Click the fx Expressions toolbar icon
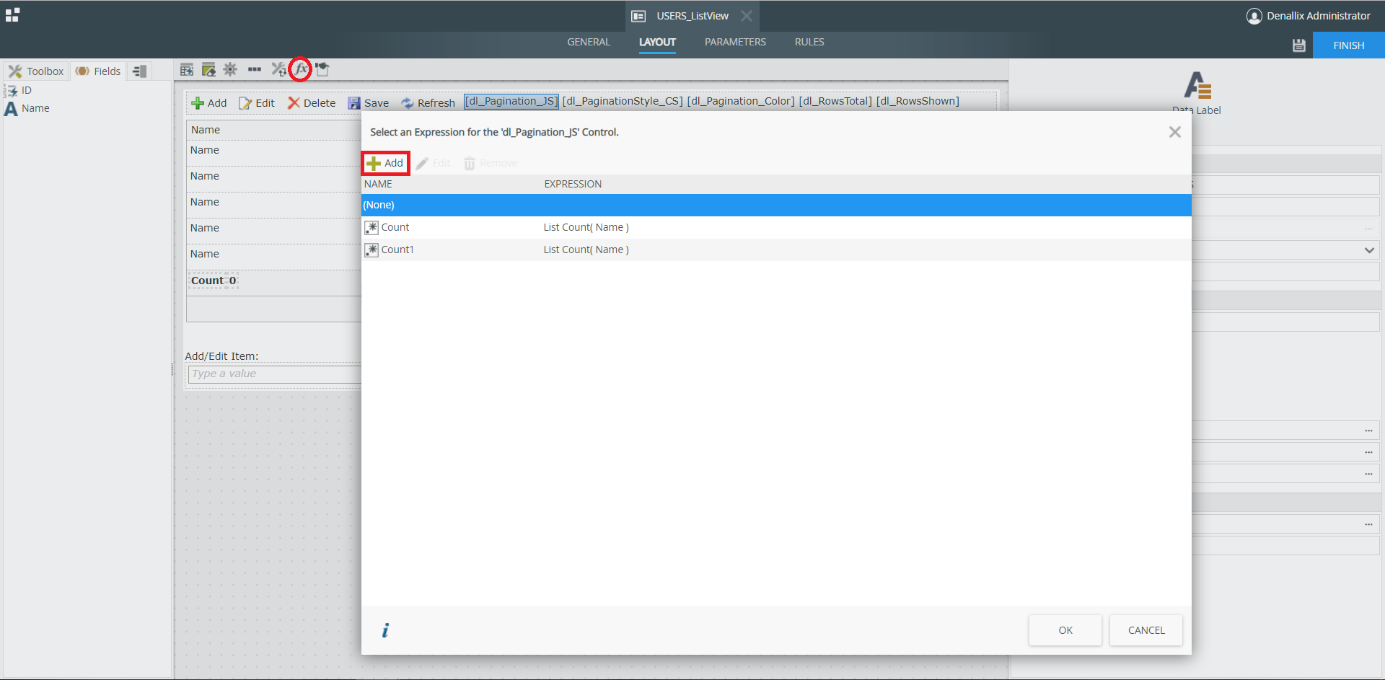This screenshot has width=1385, height=680. pyautogui.click(x=300, y=69)
